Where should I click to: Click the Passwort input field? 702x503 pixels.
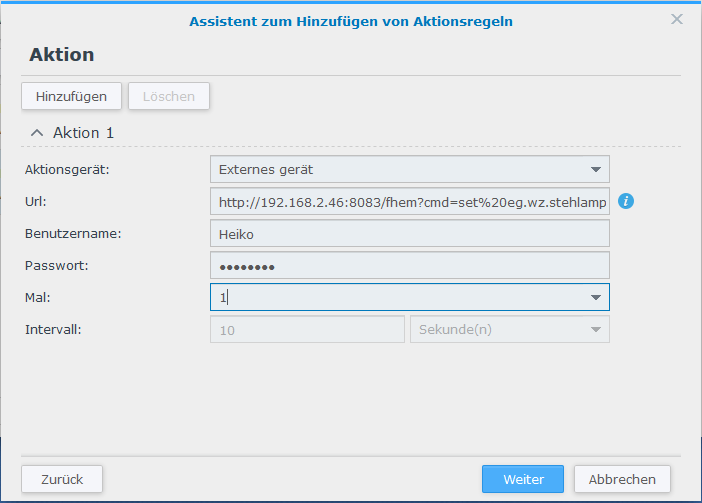[x=410, y=265]
